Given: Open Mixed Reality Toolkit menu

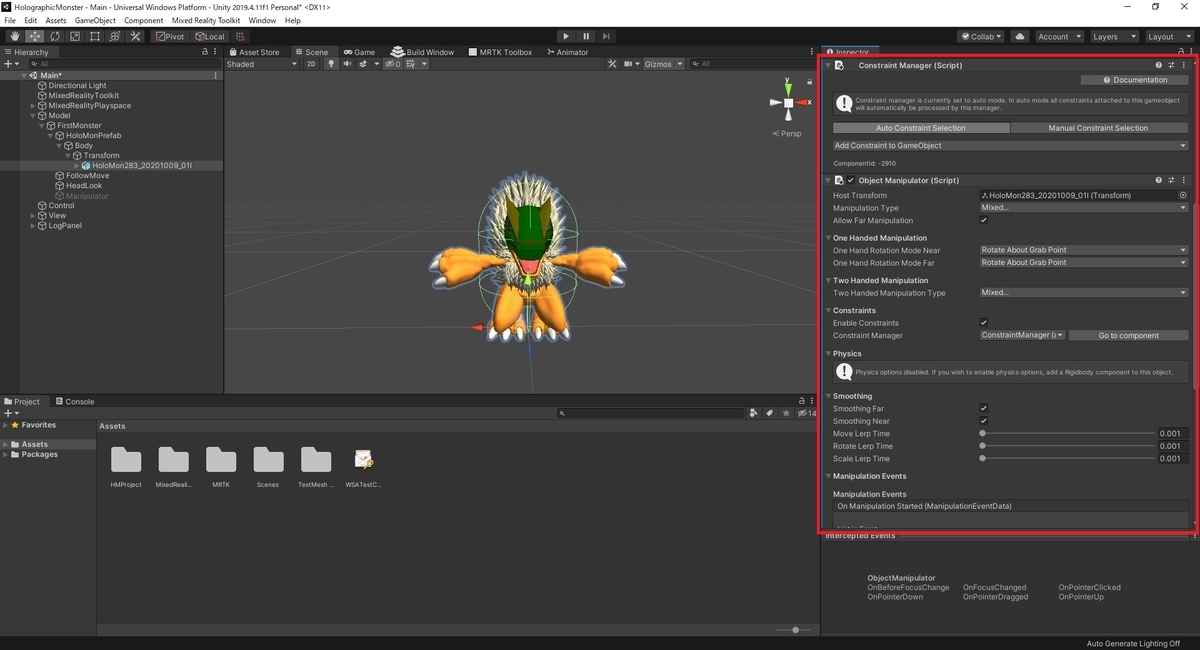Looking at the screenshot, I should pyautogui.click(x=206, y=20).
